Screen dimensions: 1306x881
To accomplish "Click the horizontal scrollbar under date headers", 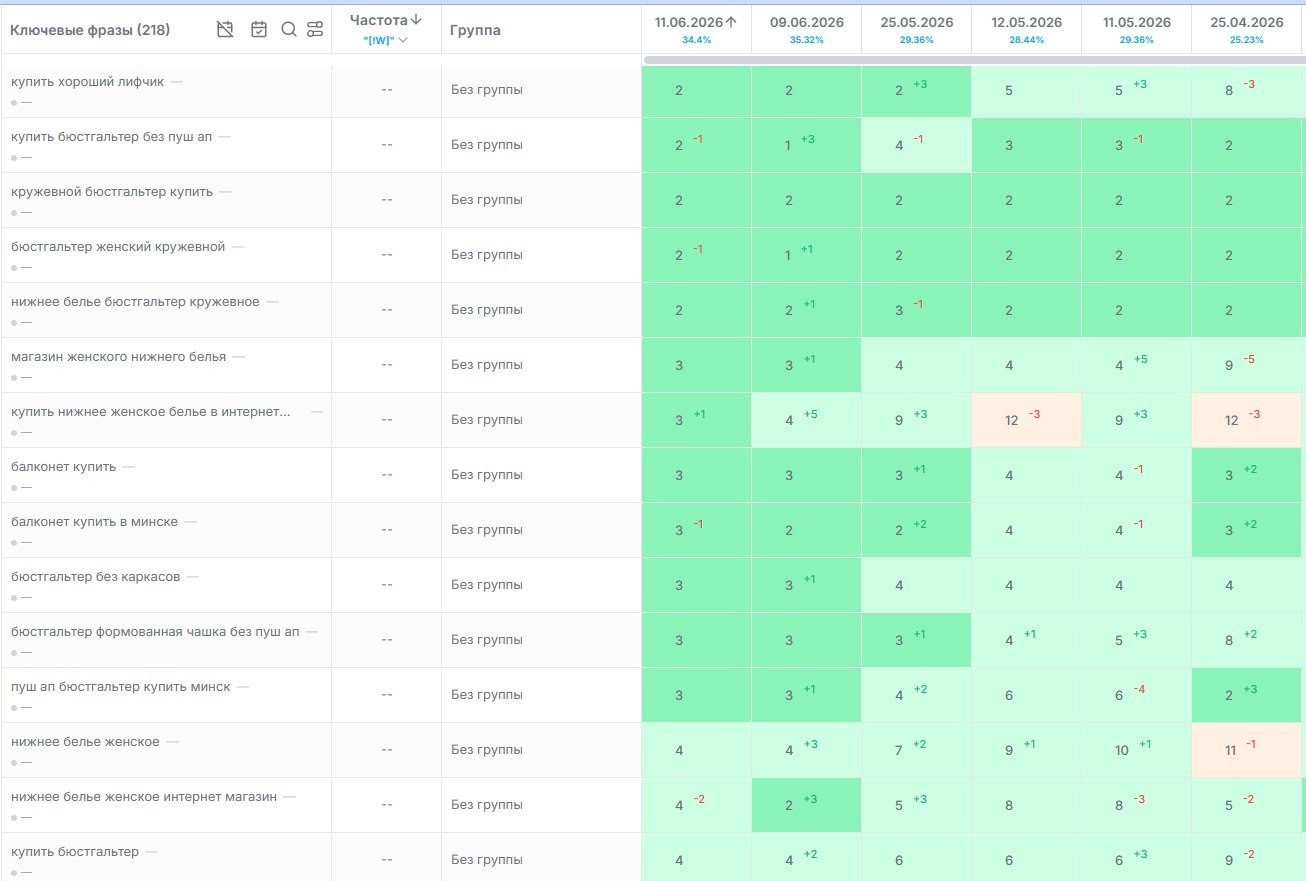I will 974,60.
